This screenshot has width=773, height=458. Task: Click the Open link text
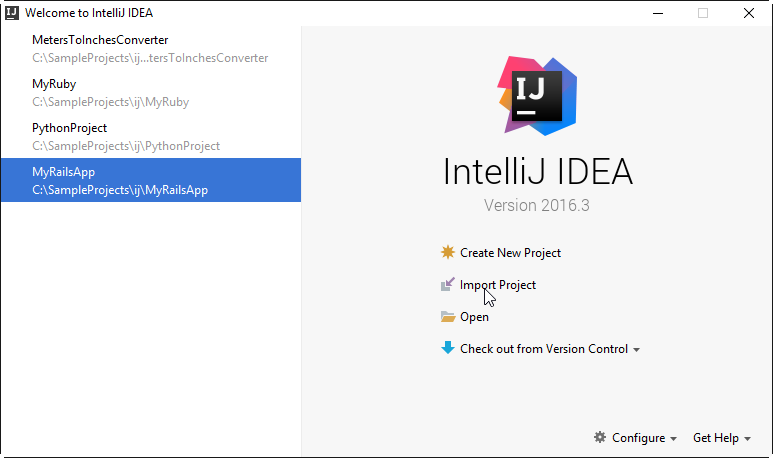[474, 317]
